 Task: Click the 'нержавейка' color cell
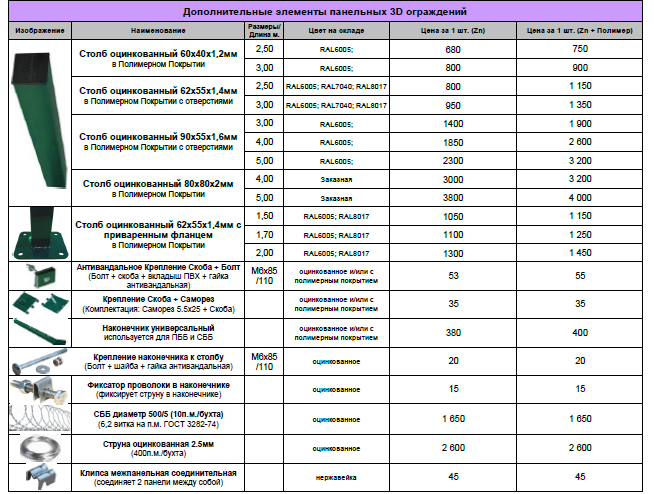336,477
